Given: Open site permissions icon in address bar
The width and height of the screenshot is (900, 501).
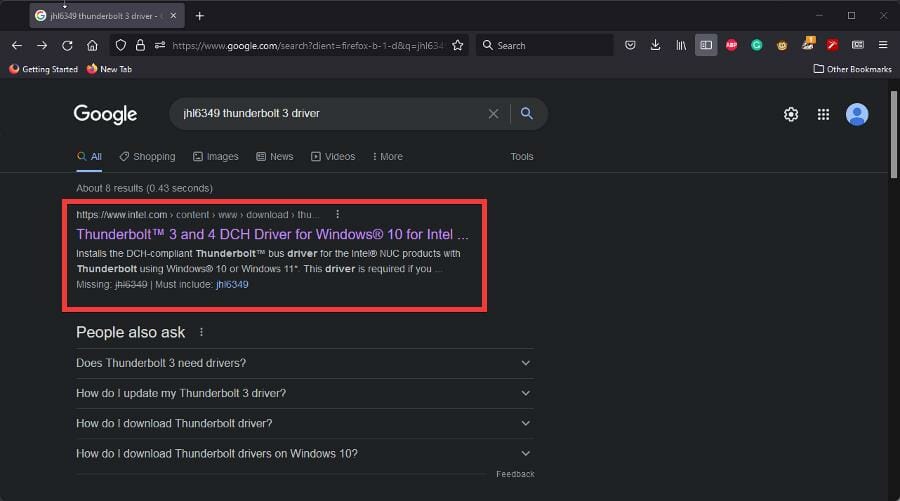Looking at the screenshot, I should (160, 45).
